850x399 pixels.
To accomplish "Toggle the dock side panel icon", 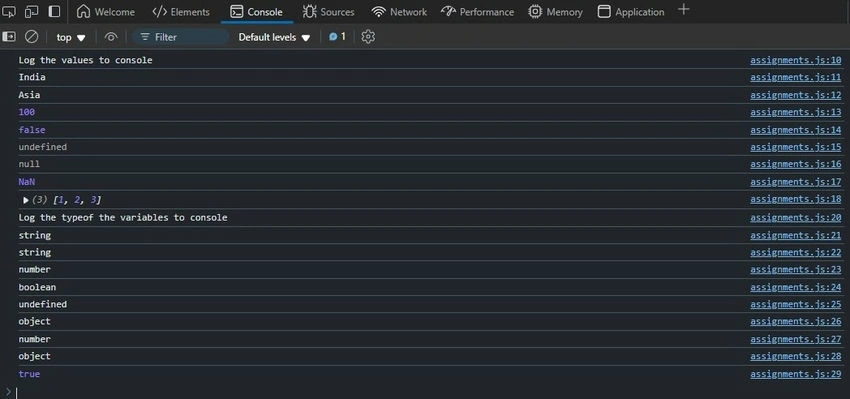I will 54,11.
